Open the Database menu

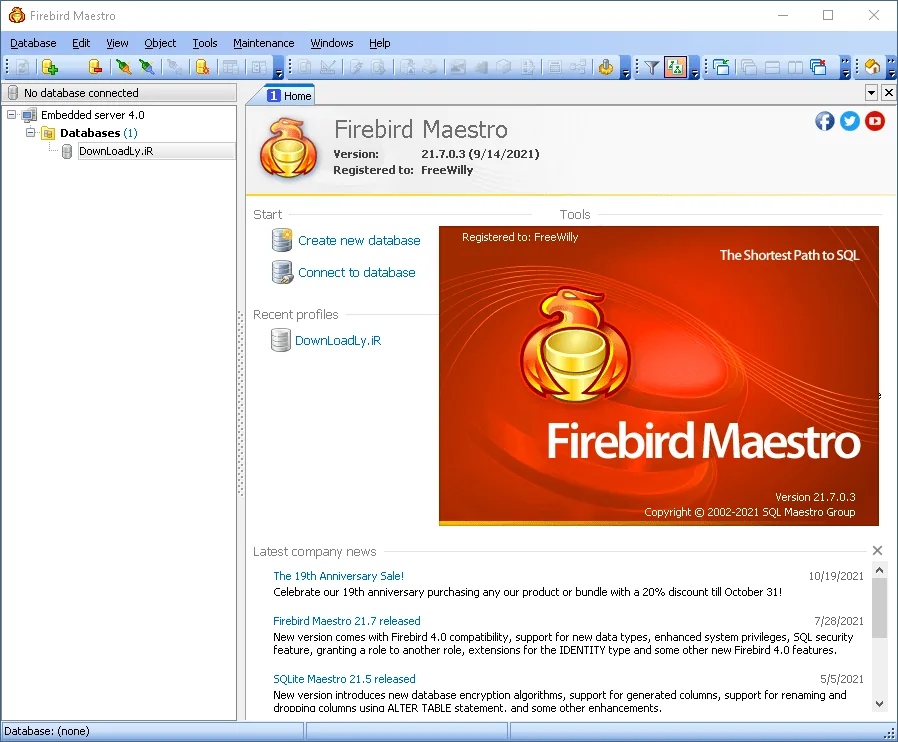click(33, 43)
